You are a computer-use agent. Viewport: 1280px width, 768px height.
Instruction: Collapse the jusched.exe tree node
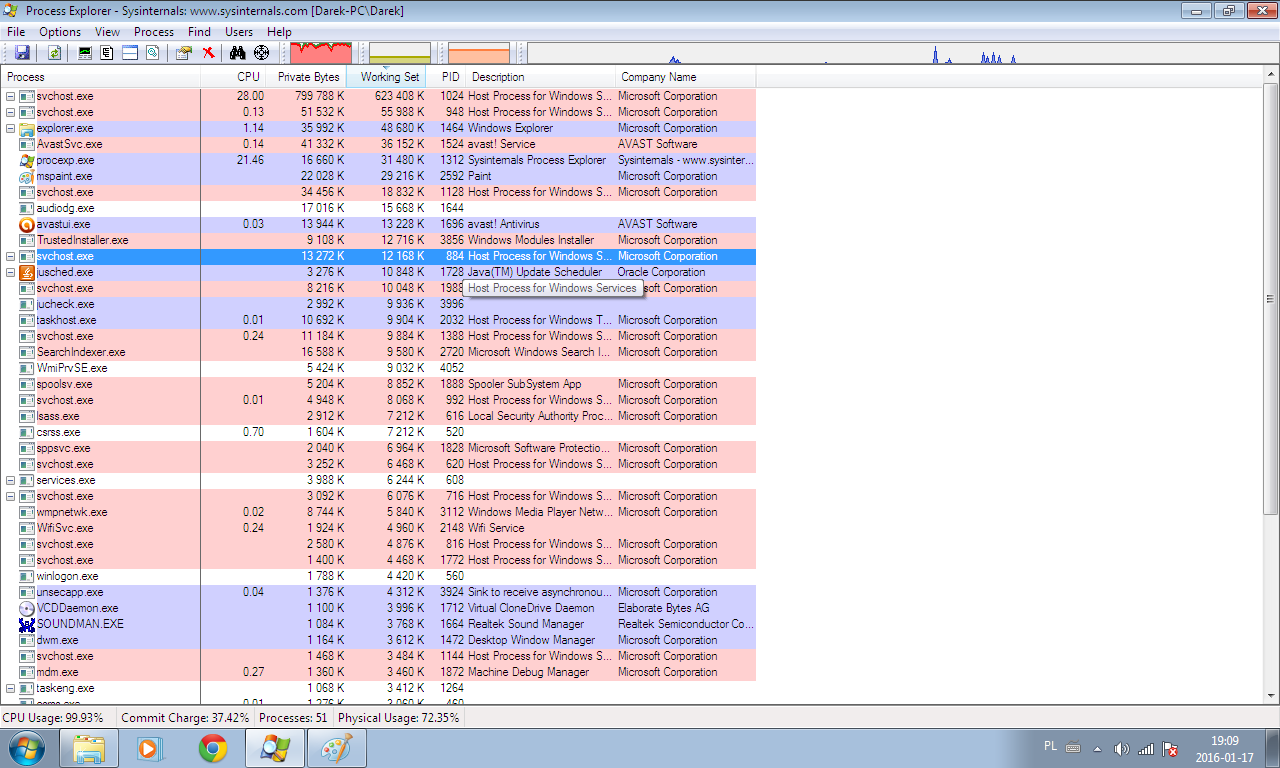point(11,272)
